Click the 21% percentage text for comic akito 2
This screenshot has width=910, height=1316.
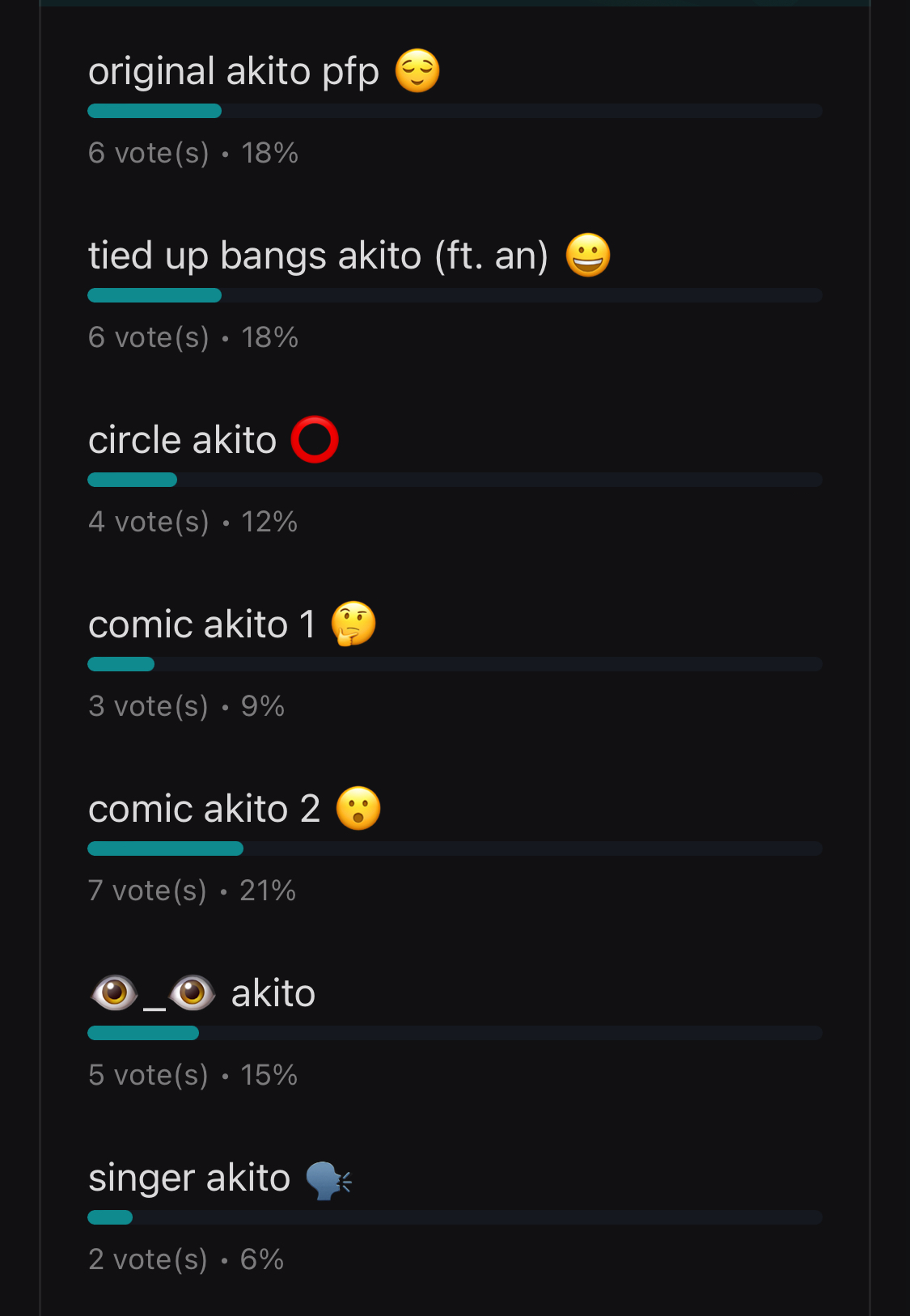pyautogui.click(x=270, y=891)
